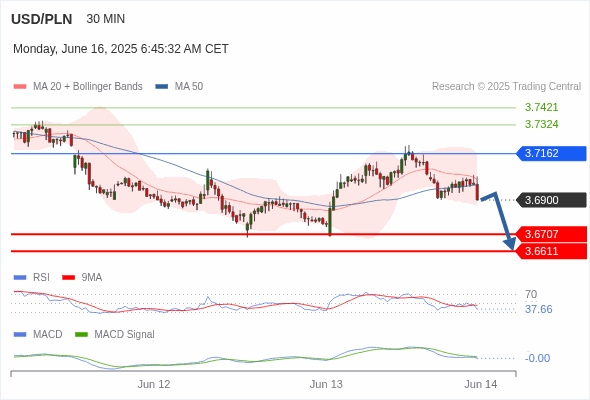Image resolution: width=590 pixels, height=400 pixels.
Task: Click the red 3.6611 support price tag
Action: tap(551, 251)
